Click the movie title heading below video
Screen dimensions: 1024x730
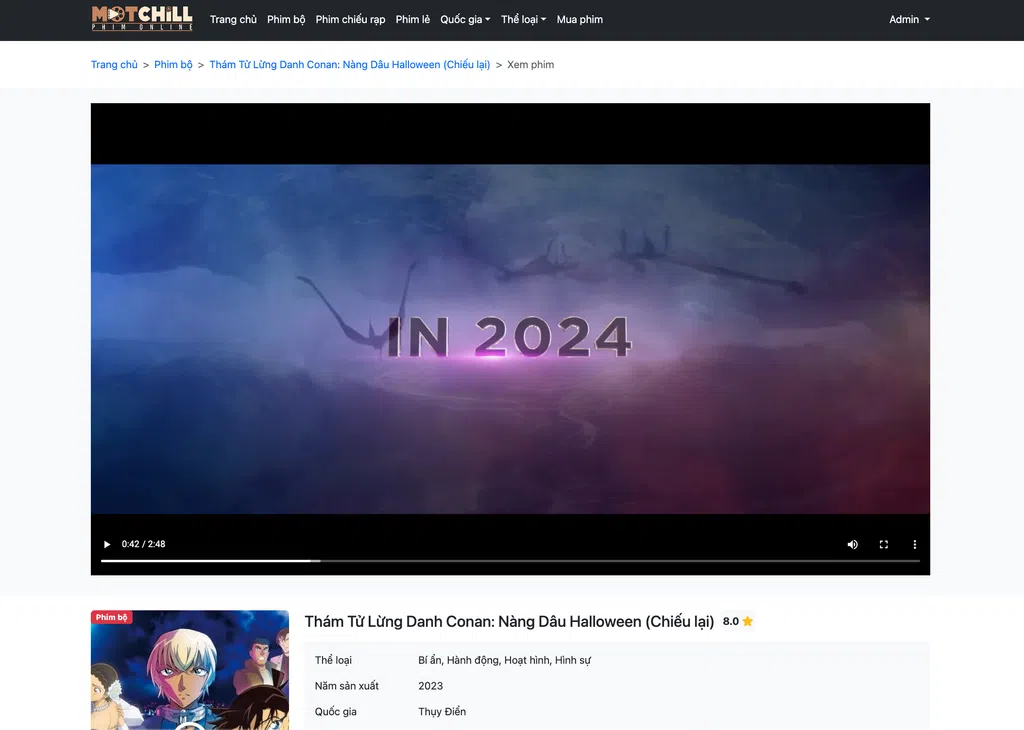coord(509,622)
